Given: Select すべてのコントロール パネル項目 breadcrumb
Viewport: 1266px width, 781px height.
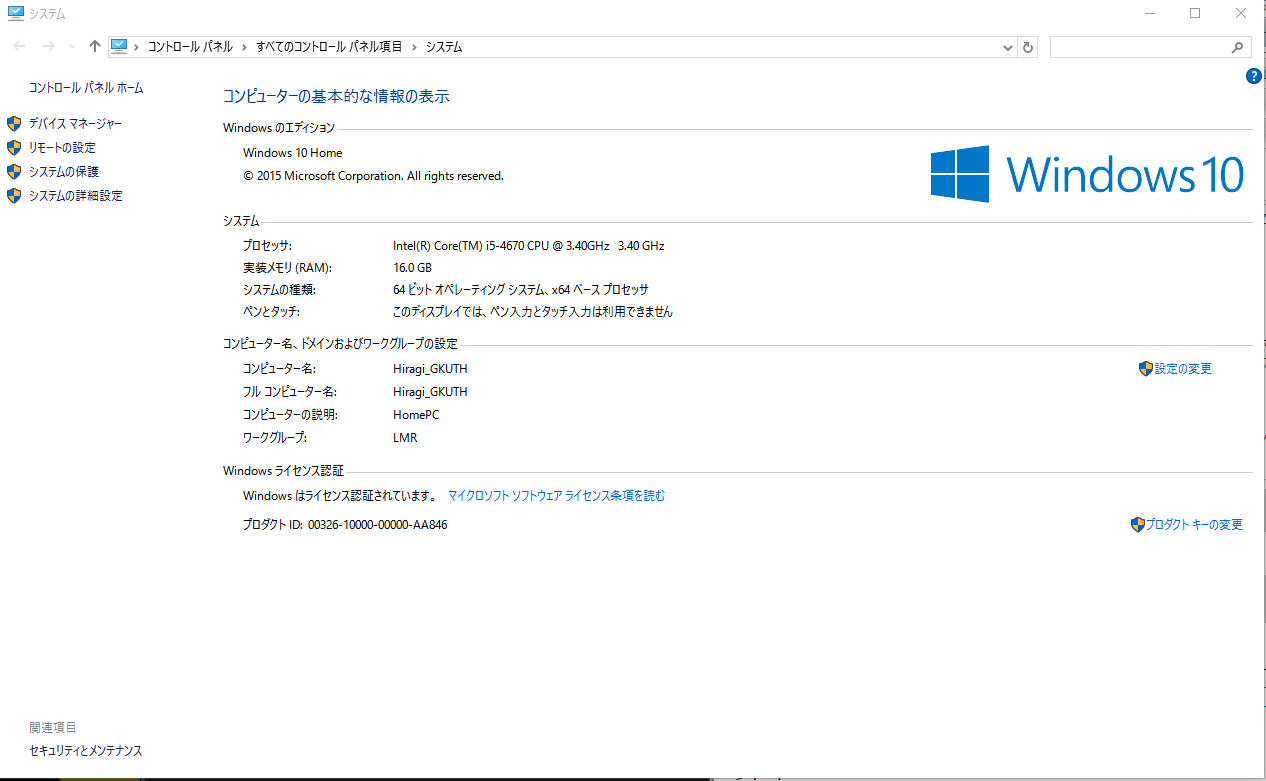Looking at the screenshot, I should coord(329,47).
